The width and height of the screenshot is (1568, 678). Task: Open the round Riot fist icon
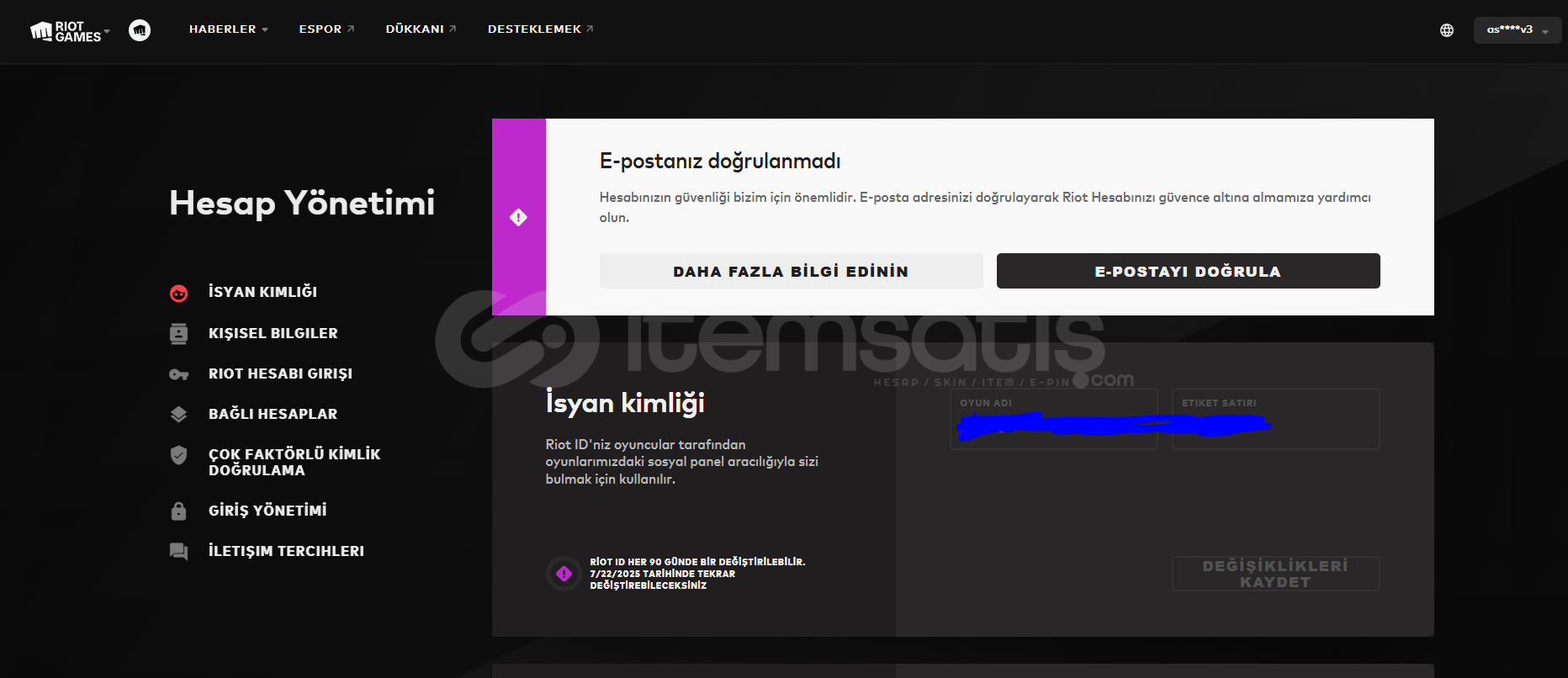pyautogui.click(x=140, y=30)
